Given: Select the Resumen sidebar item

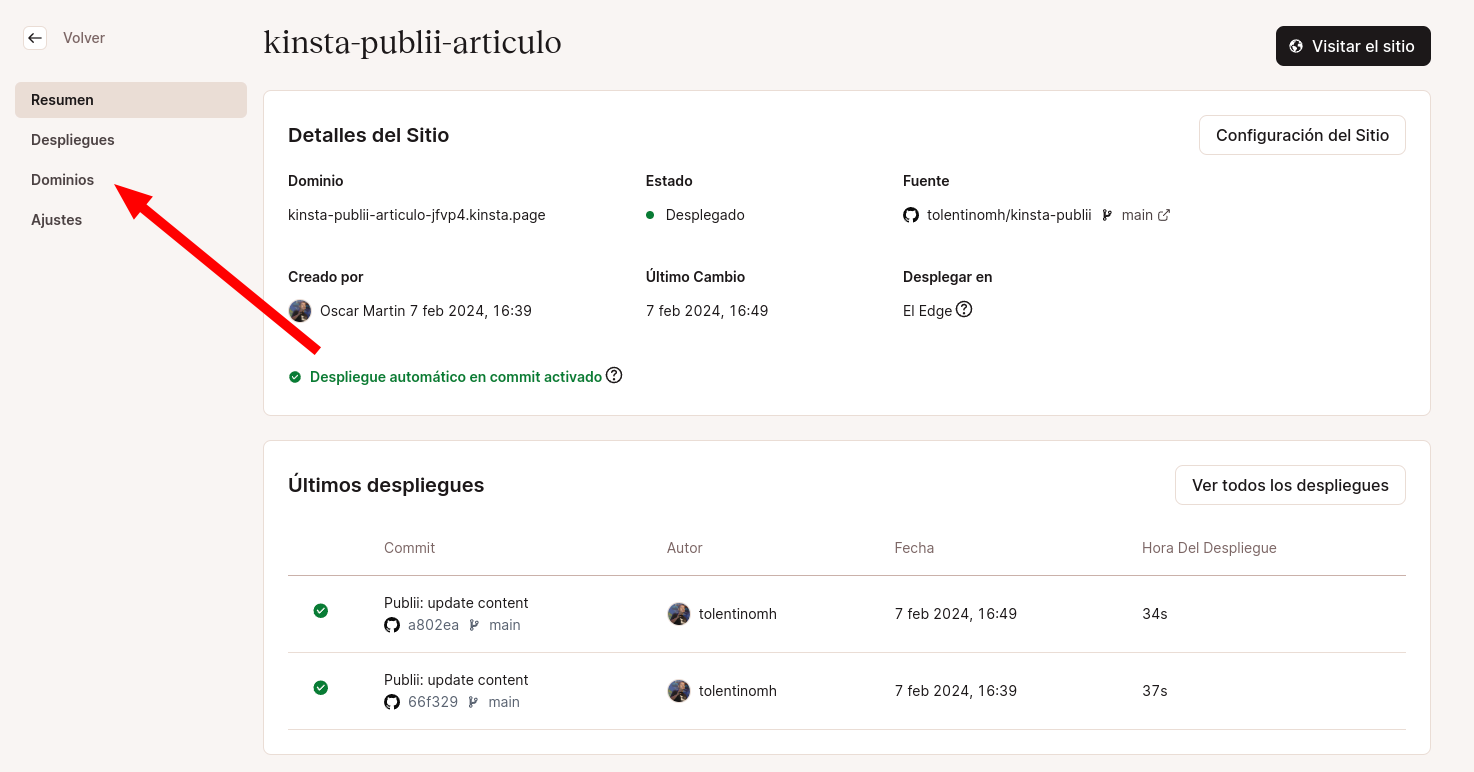Looking at the screenshot, I should 62,99.
